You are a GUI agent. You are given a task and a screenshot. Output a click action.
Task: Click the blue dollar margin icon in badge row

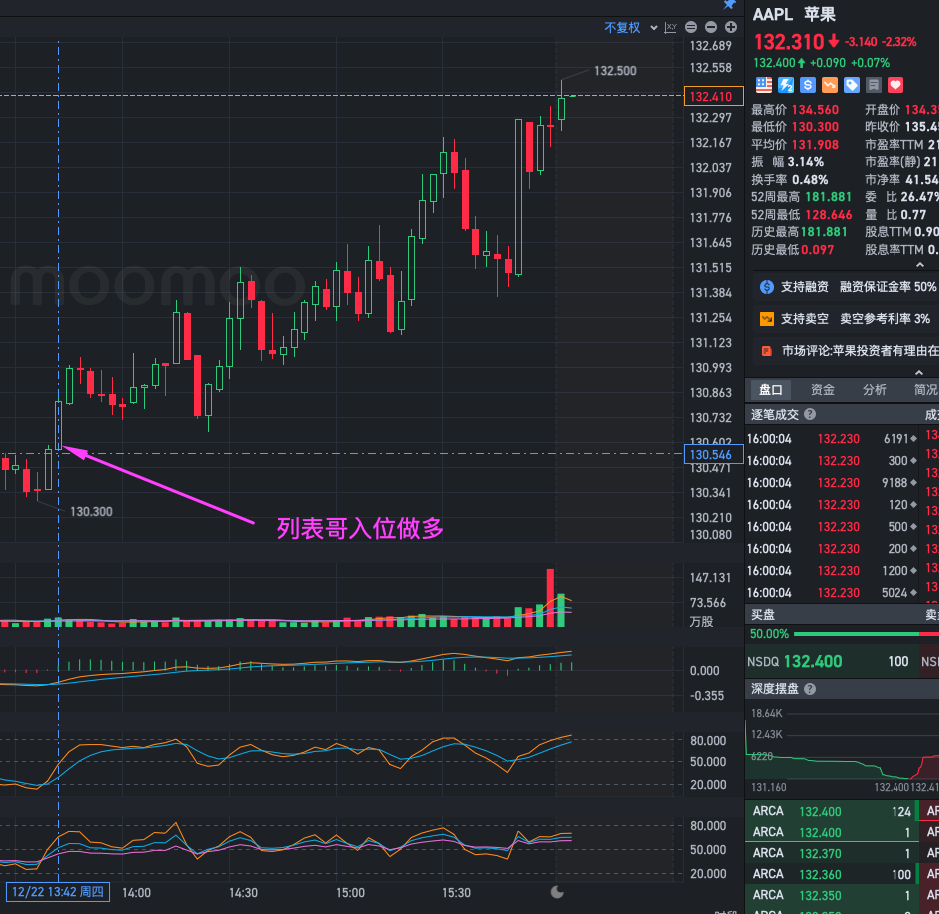[808, 85]
